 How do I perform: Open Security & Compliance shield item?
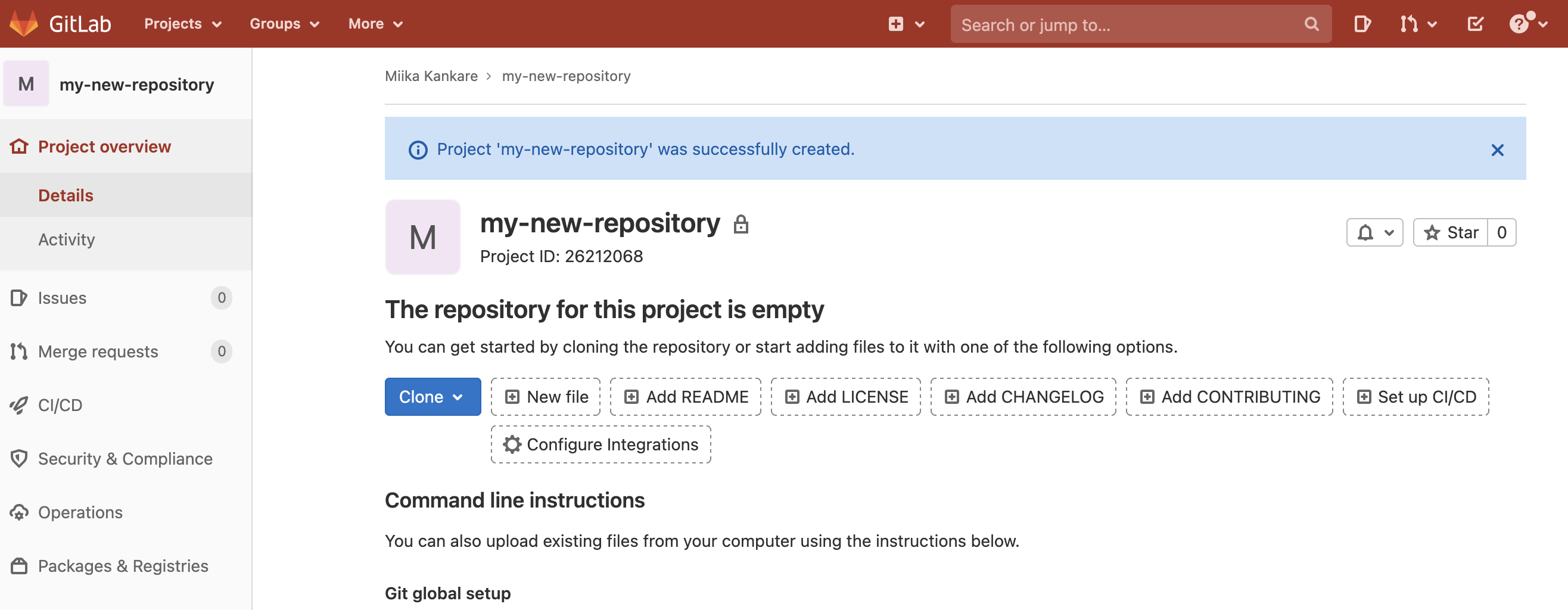125,459
